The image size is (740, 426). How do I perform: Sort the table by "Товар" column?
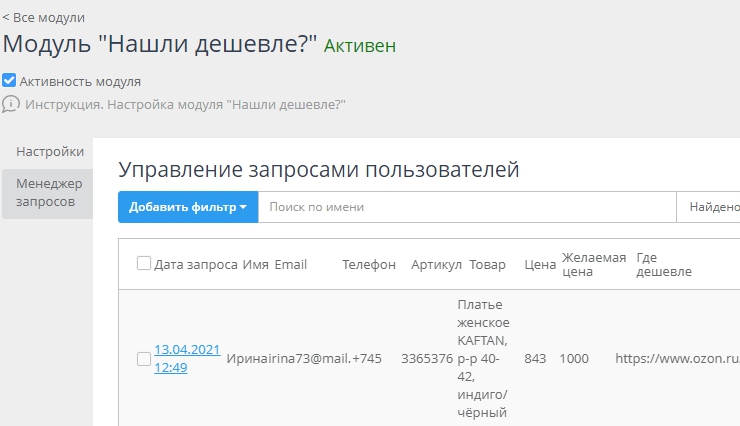(x=487, y=265)
